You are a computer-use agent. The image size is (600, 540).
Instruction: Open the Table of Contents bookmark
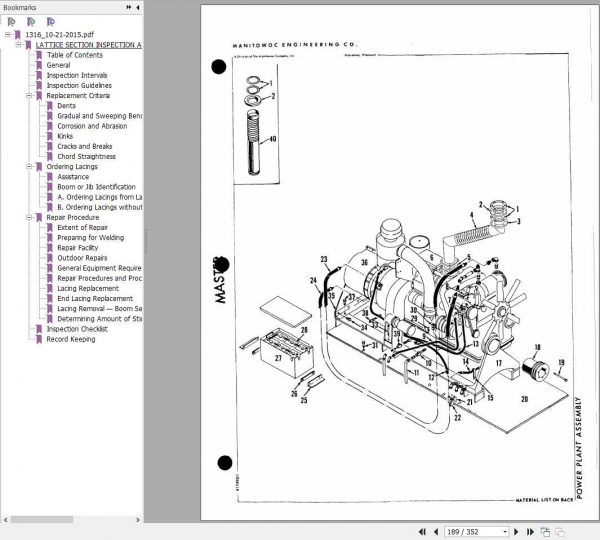pyautogui.click(x=75, y=55)
